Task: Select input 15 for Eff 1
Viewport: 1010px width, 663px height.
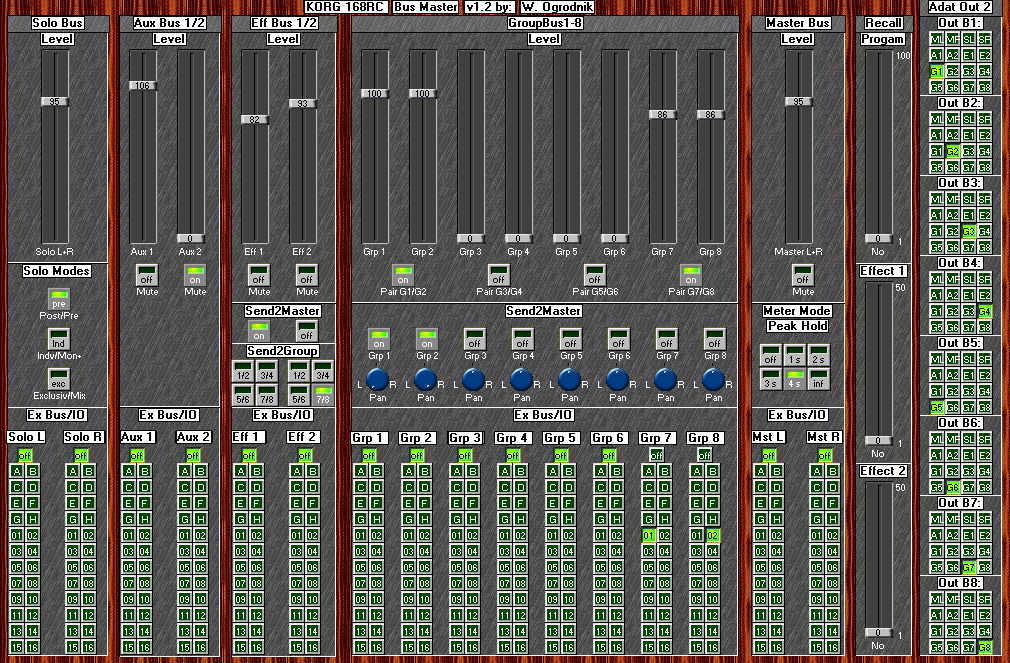Action: pos(240,648)
